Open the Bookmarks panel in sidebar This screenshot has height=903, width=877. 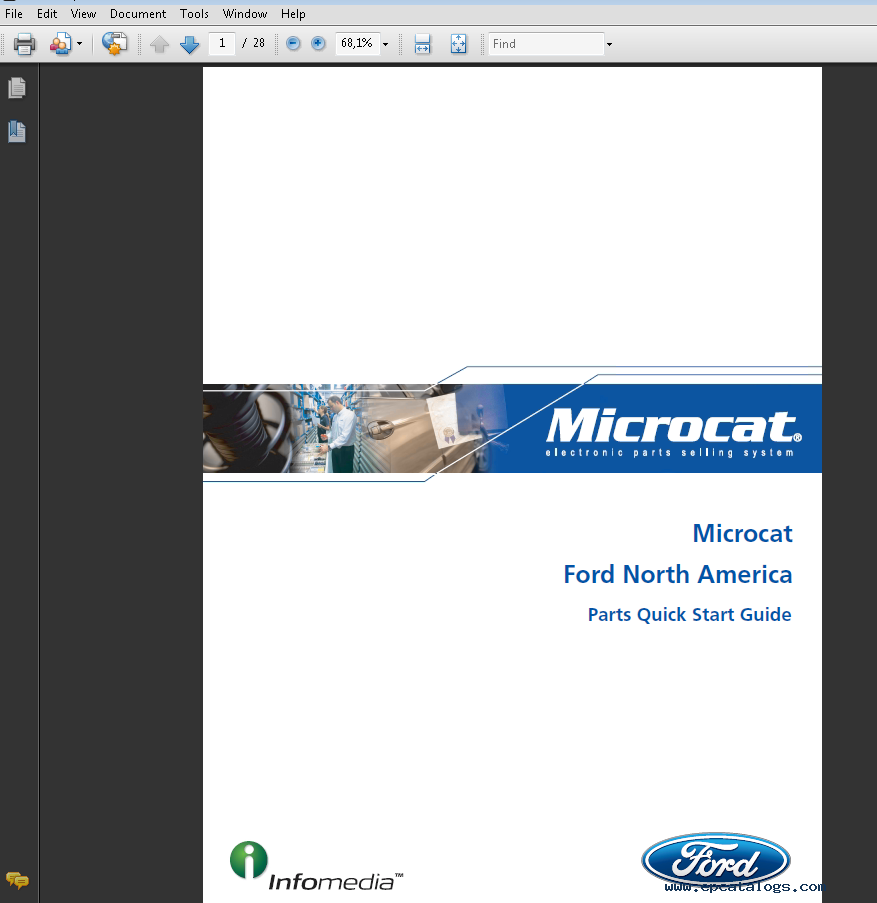pyautogui.click(x=17, y=132)
